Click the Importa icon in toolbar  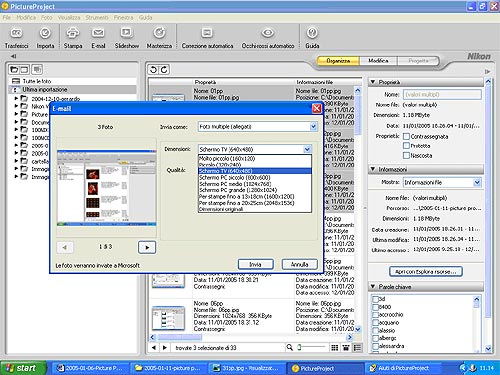pyautogui.click(x=45, y=38)
